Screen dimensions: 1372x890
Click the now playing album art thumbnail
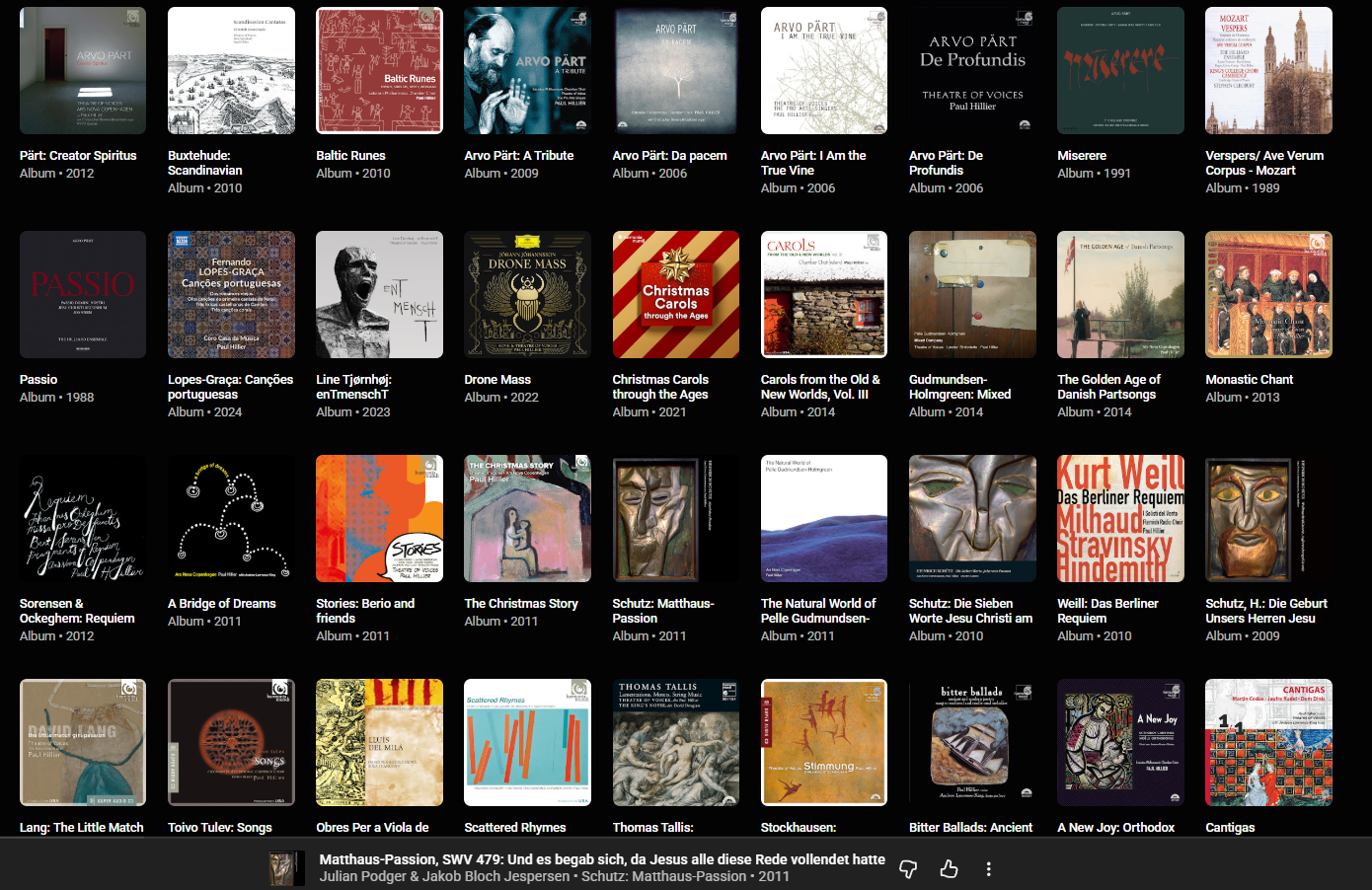287,868
